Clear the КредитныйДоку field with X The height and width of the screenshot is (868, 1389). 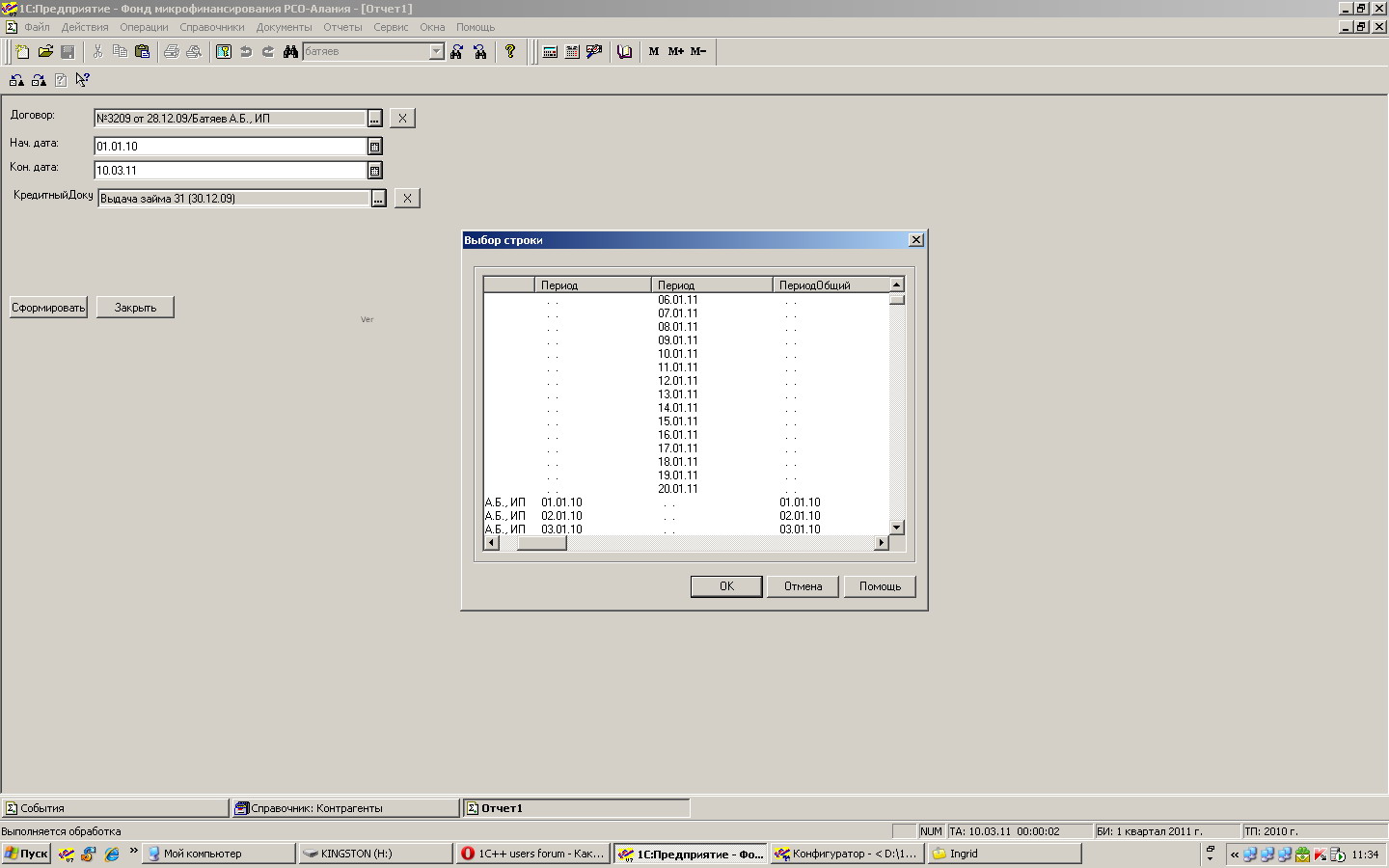[x=407, y=199]
